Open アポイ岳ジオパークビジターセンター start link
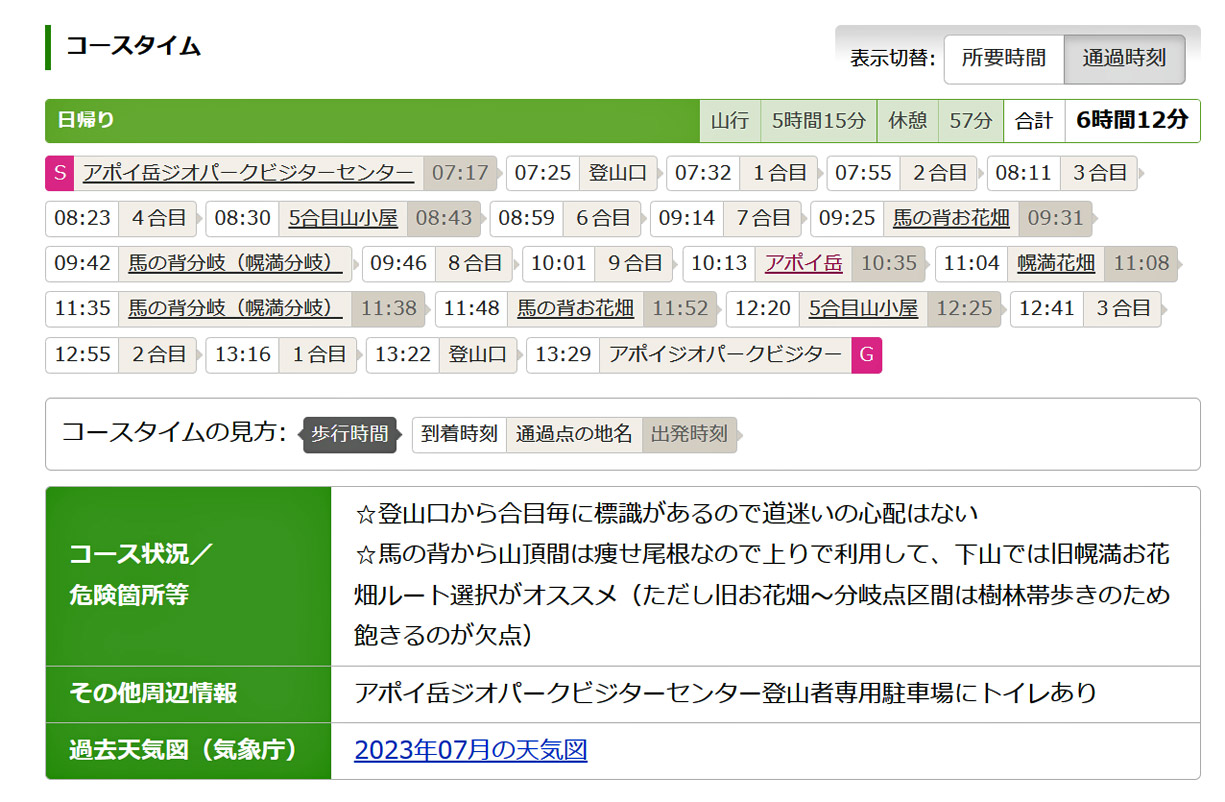 click(x=248, y=173)
